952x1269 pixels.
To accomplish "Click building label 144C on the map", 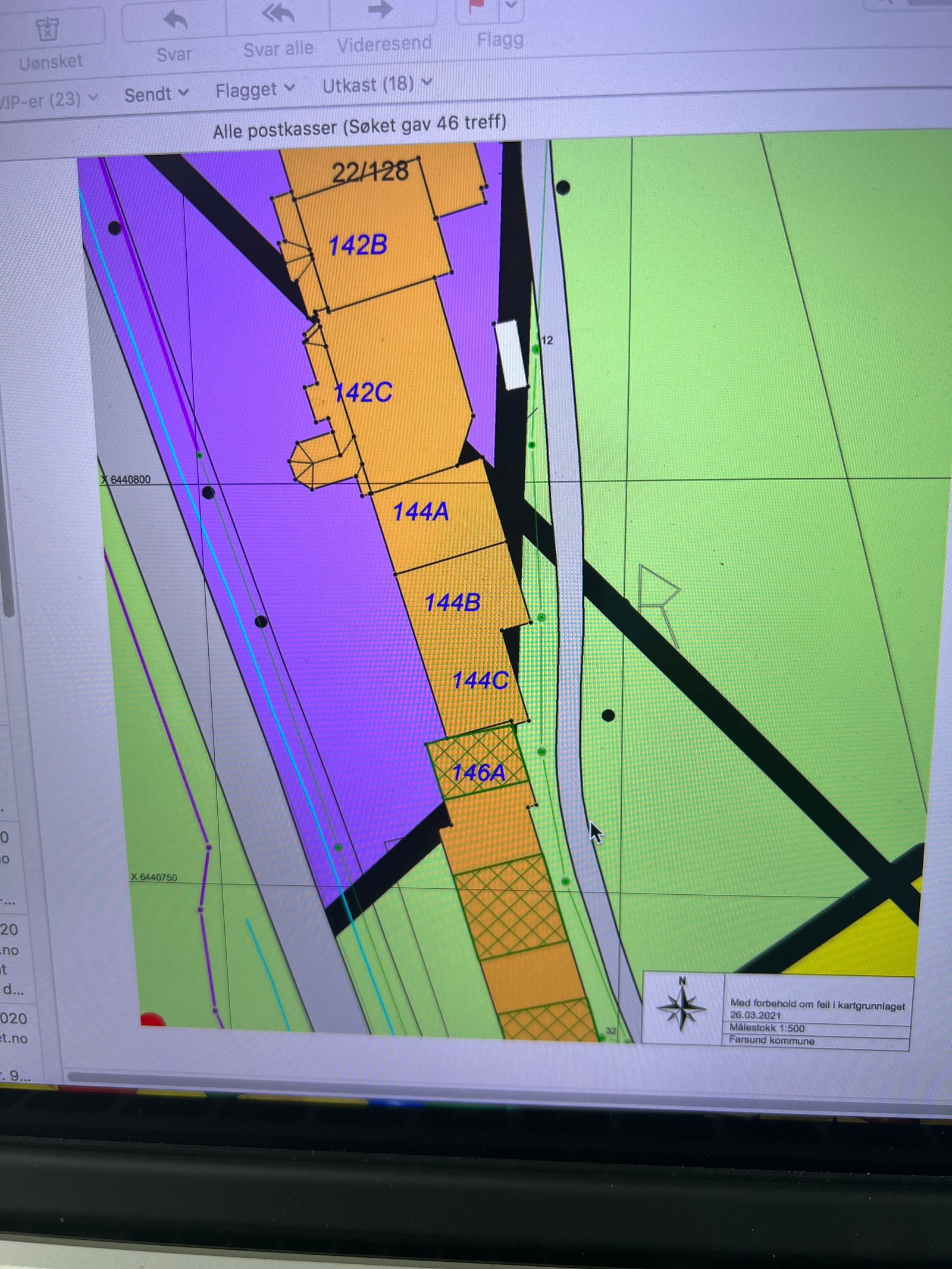I will (x=480, y=680).
